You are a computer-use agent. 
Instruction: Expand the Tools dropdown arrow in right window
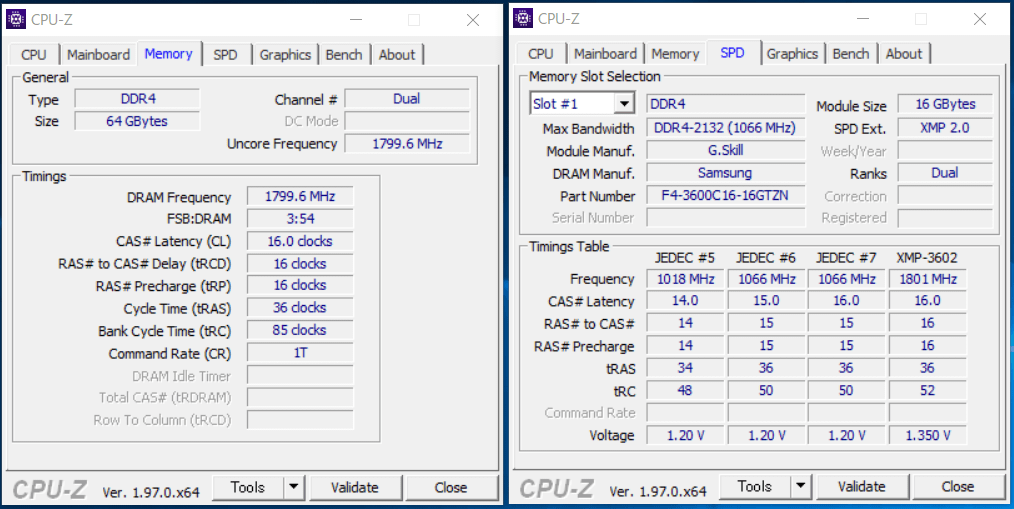pyautogui.click(x=801, y=486)
